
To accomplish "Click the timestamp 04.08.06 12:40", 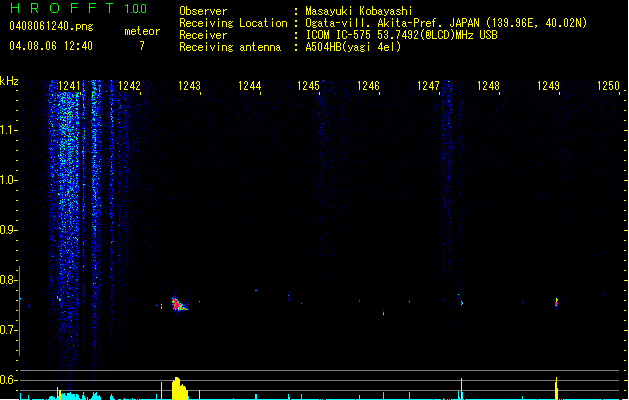I will coord(51,46).
